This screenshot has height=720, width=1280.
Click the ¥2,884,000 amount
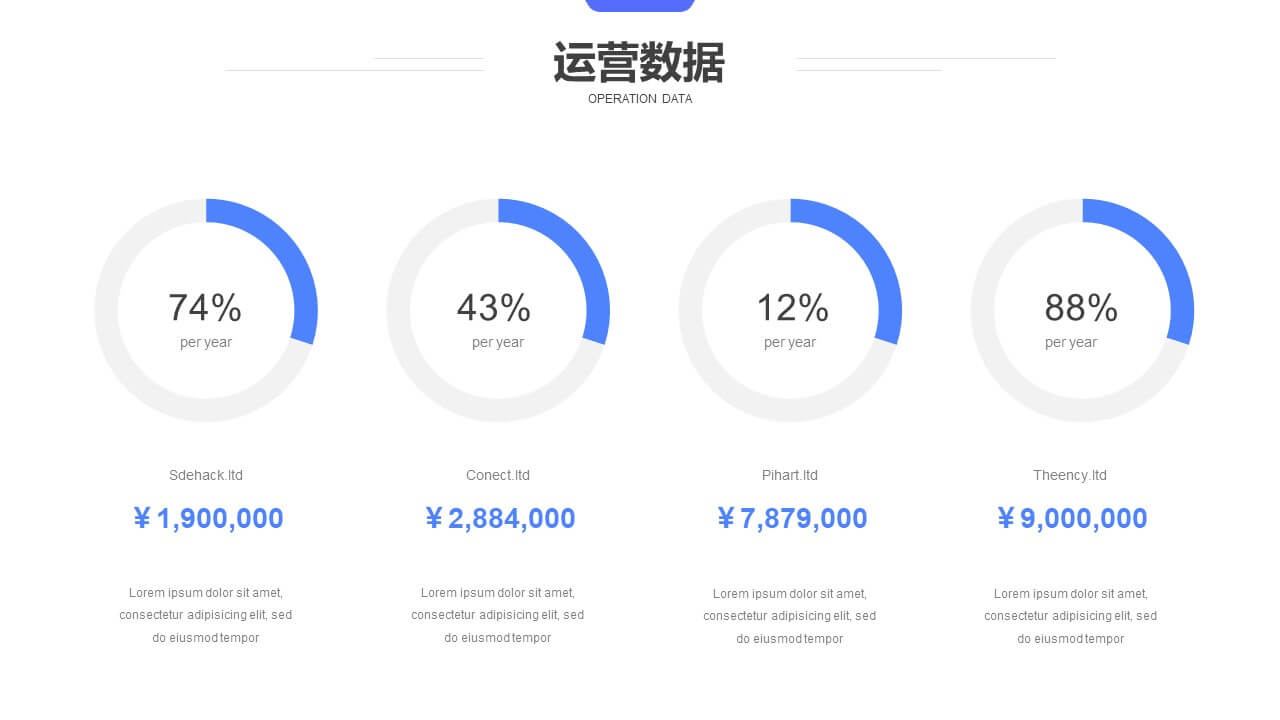tap(500, 518)
